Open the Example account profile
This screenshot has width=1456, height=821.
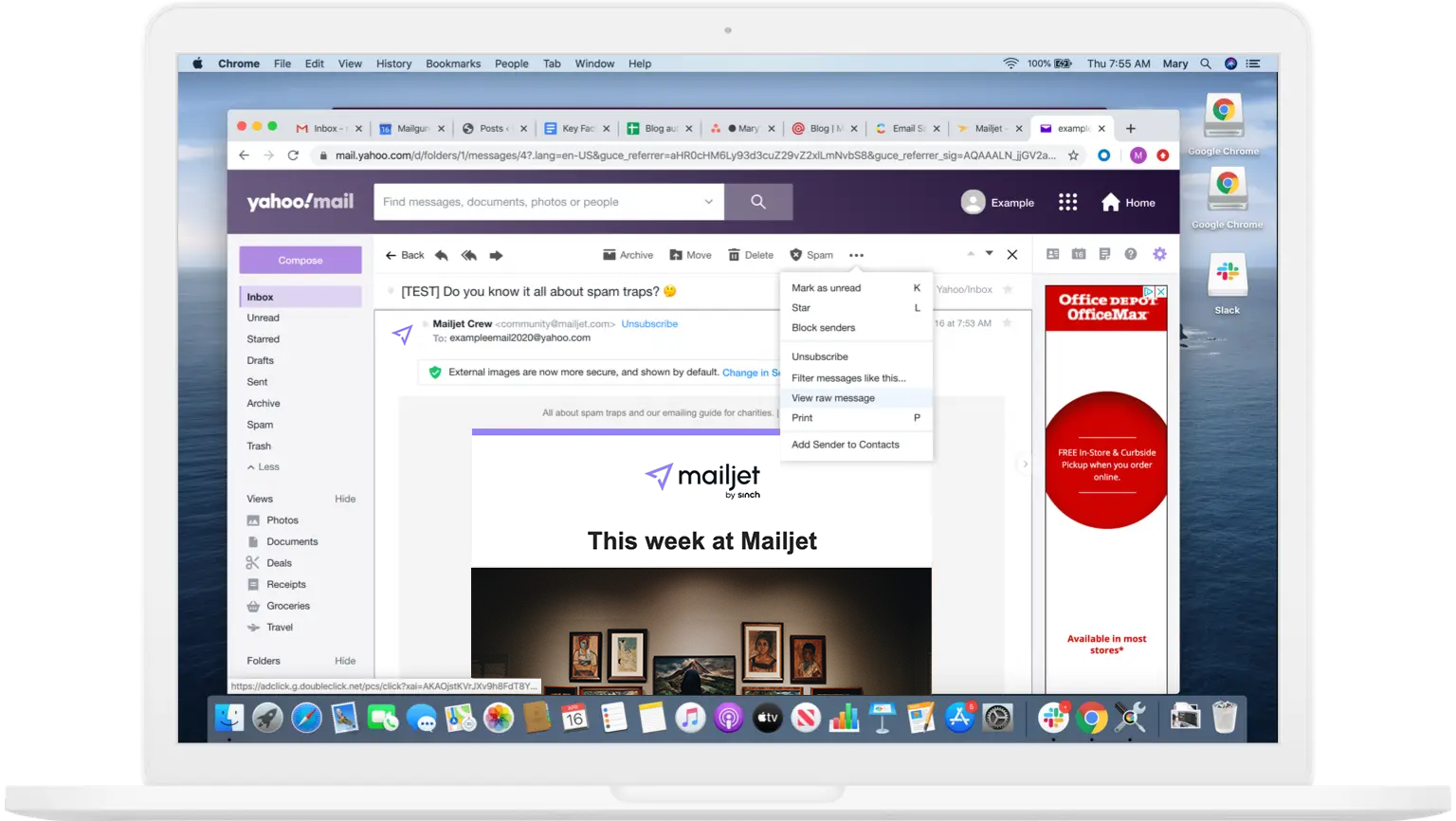click(997, 202)
